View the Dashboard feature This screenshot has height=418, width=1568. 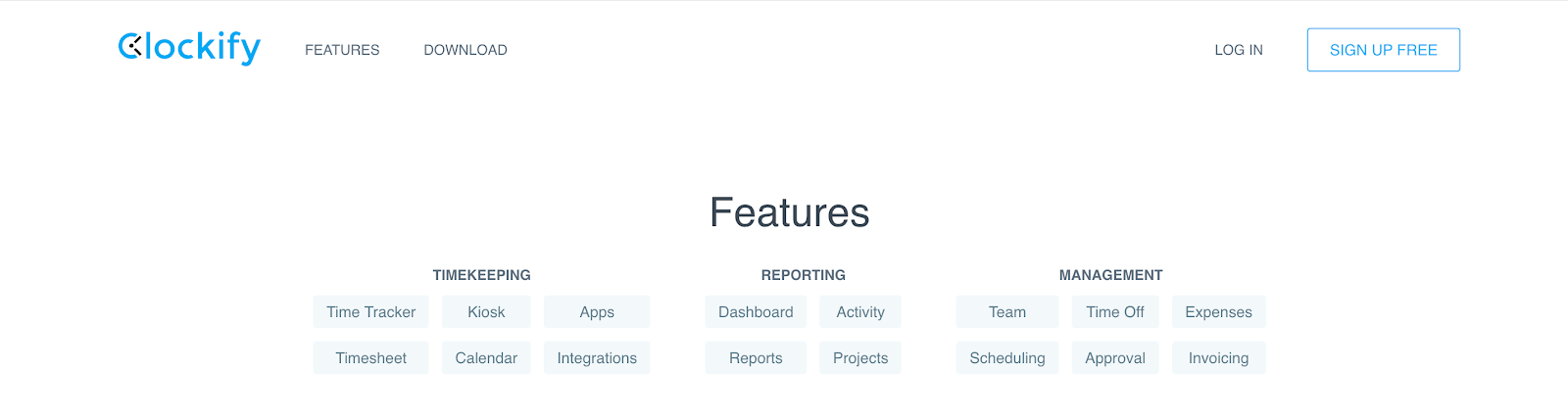pyautogui.click(x=756, y=312)
